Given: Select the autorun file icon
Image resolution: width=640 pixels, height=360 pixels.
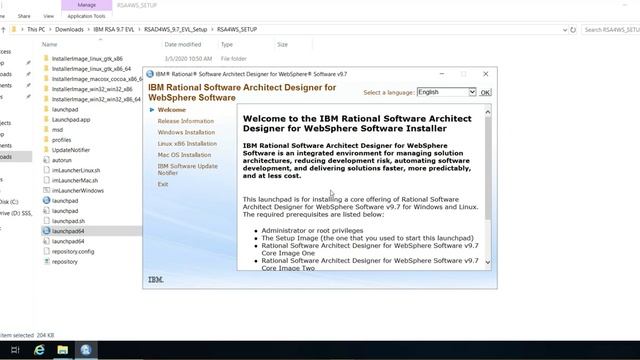Looking at the screenshot, I should point(46,160).
